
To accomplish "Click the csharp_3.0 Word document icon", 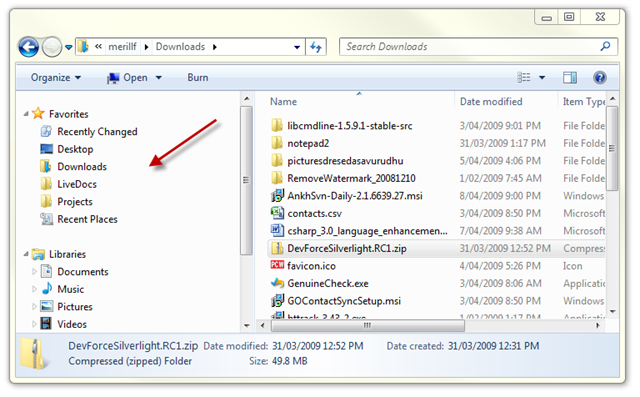I will coord(277,230).
